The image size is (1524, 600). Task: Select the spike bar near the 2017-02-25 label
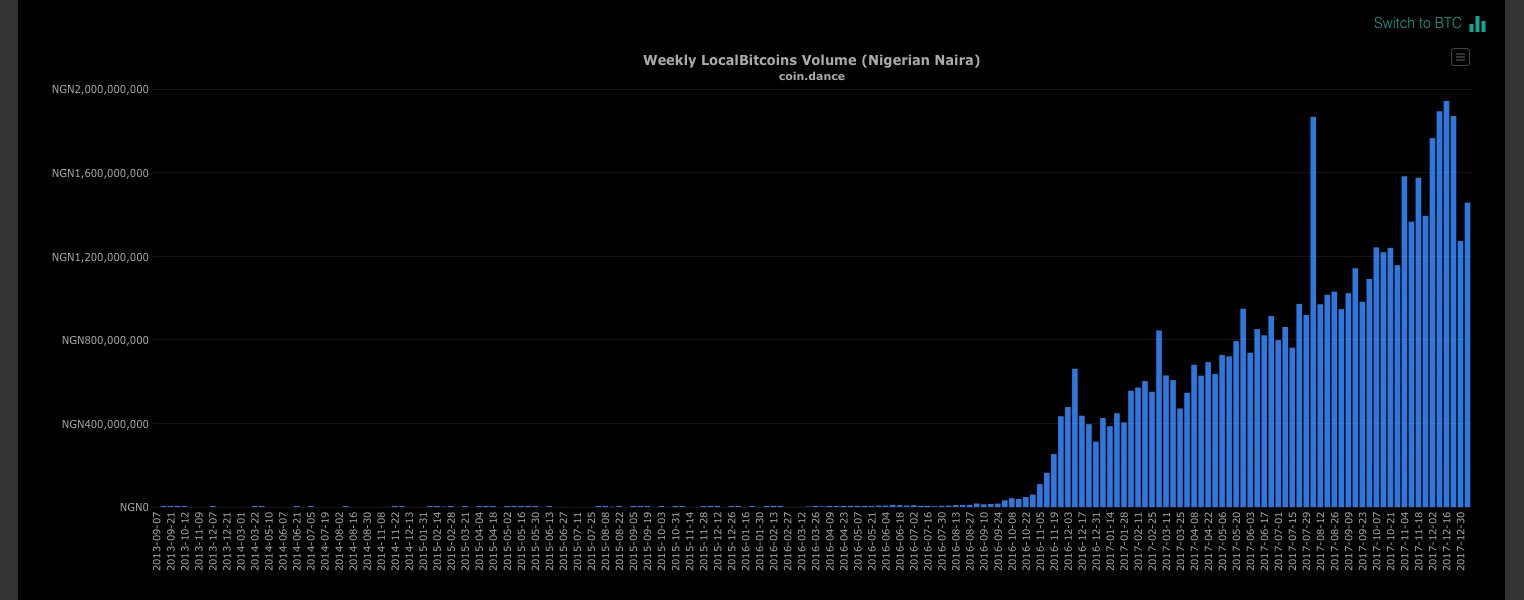[1159, 419]
